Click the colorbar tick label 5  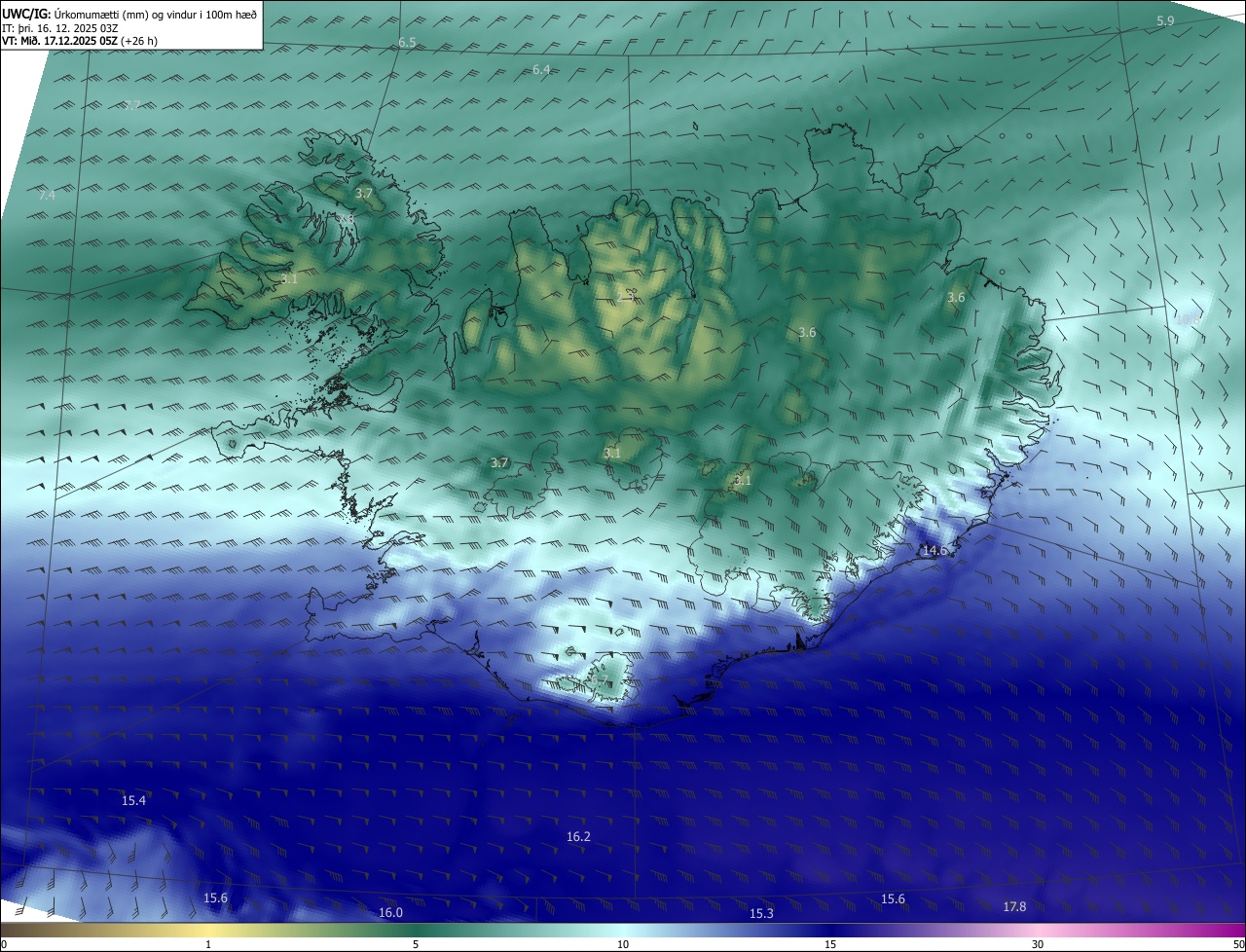click(416, 944)
